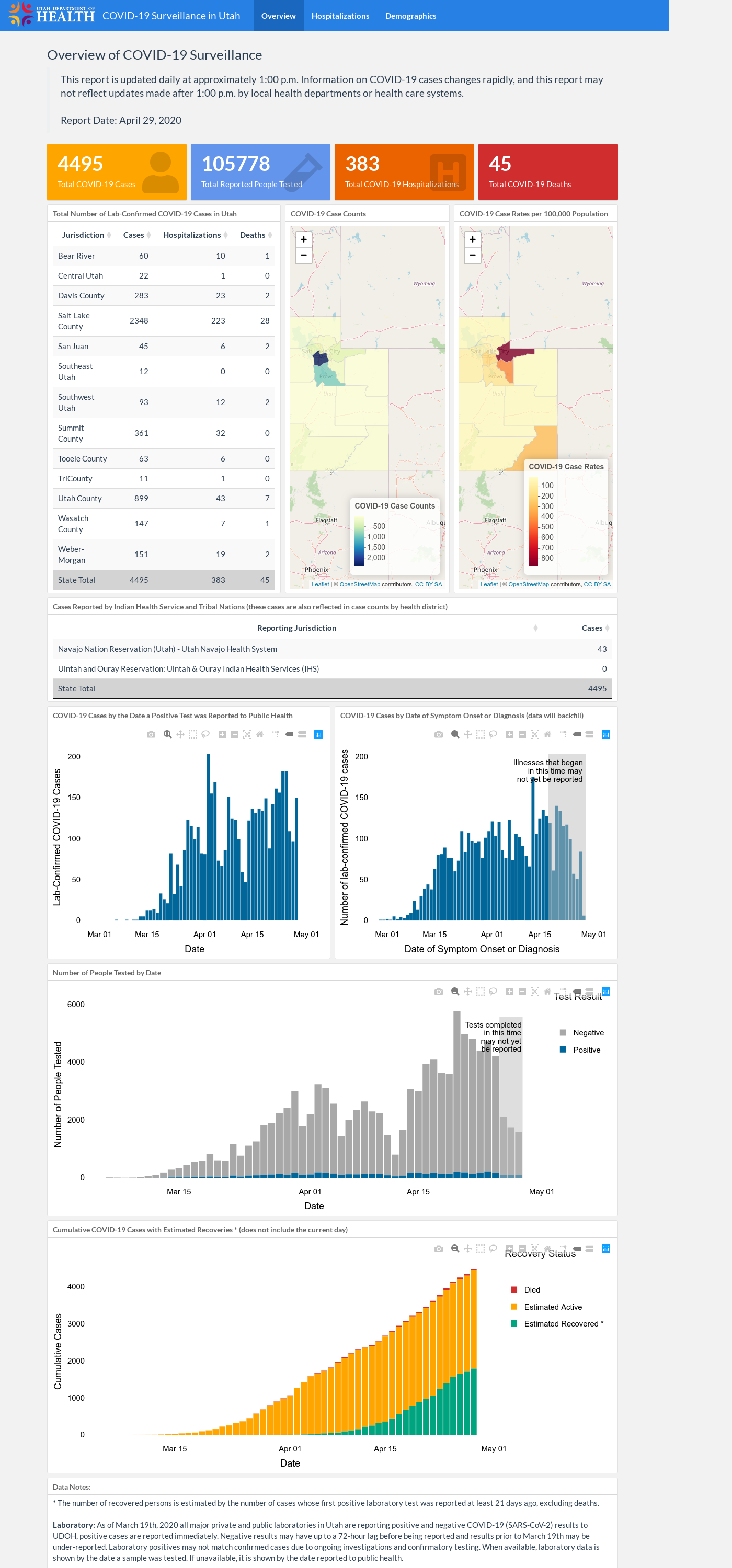Sort table by Cases column arrow

click(x=148, y=235)
